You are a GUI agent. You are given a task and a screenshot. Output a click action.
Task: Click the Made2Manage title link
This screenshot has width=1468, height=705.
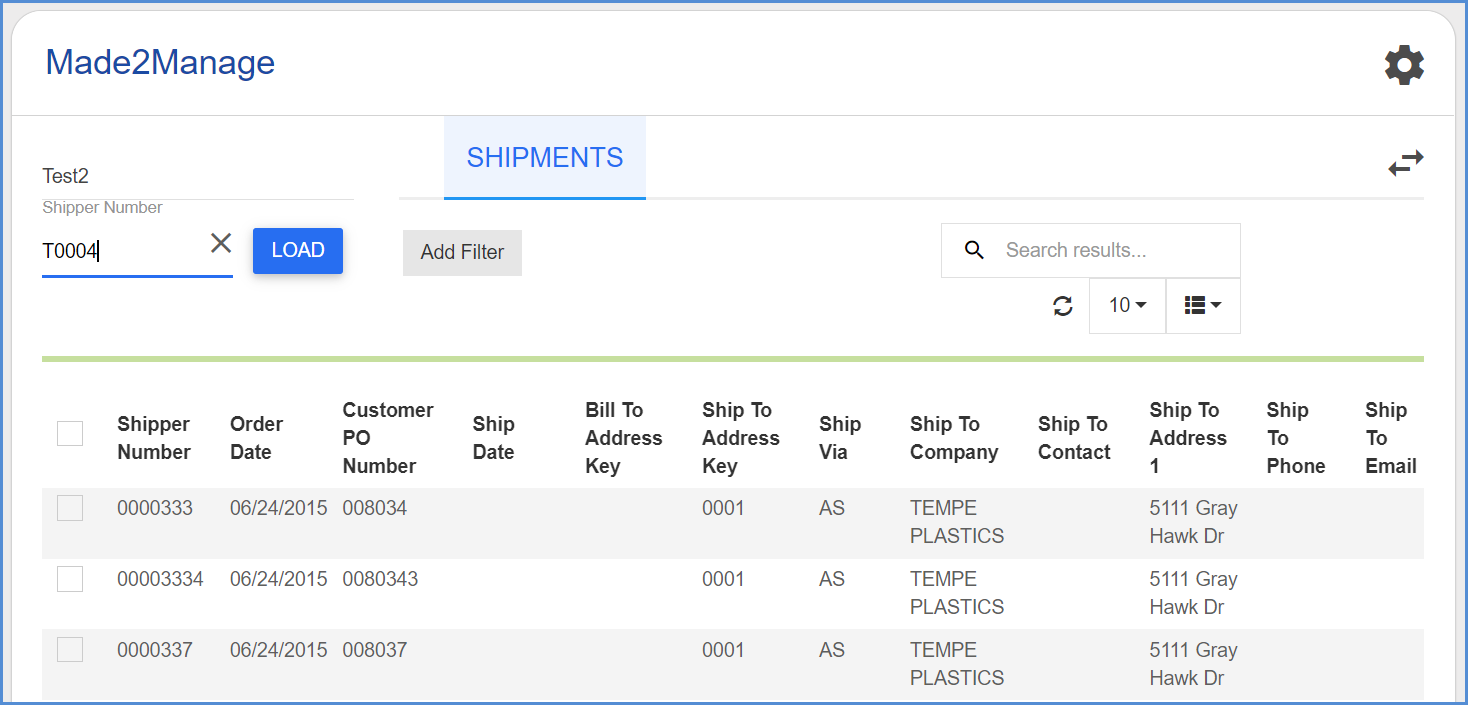pos(160,62)
